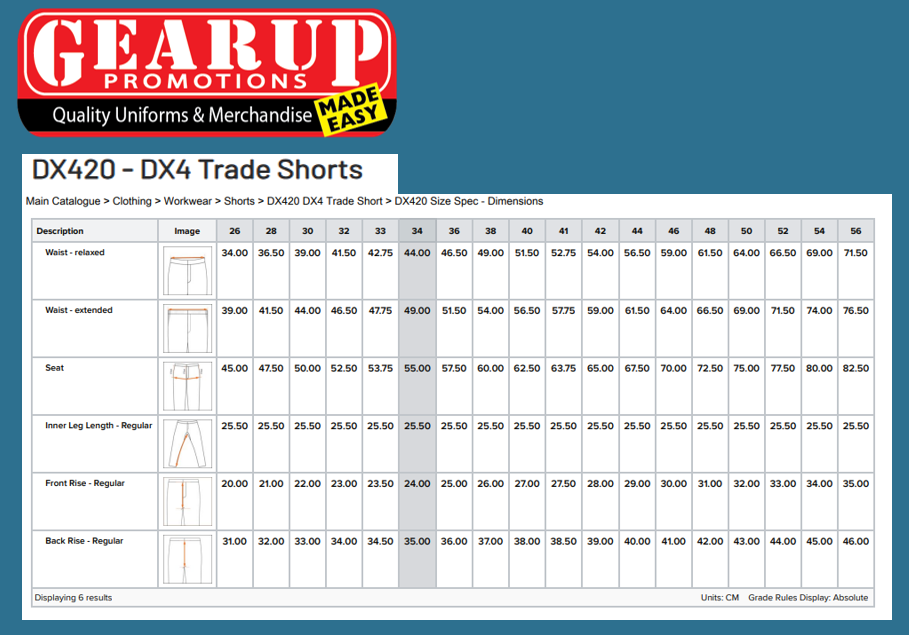Click Grade Rules Display: Absolute text
The image size is (909, 635).
click(808, 598)
